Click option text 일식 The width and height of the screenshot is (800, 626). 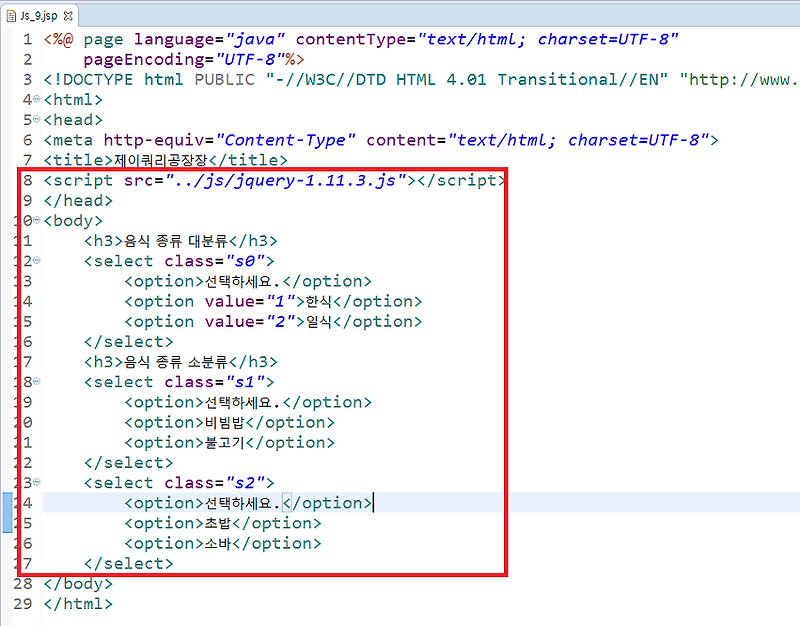pyautogui.click(x=319, y=322)
